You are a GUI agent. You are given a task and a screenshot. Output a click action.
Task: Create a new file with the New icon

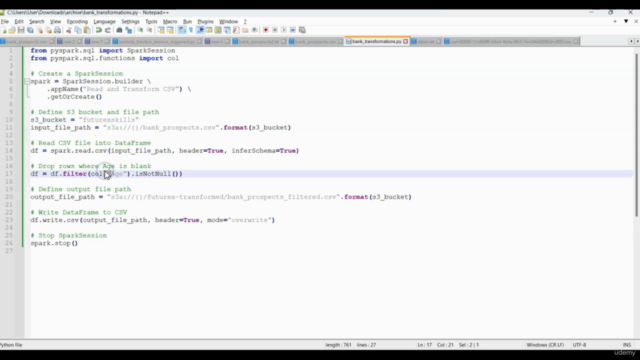[4, 30]
